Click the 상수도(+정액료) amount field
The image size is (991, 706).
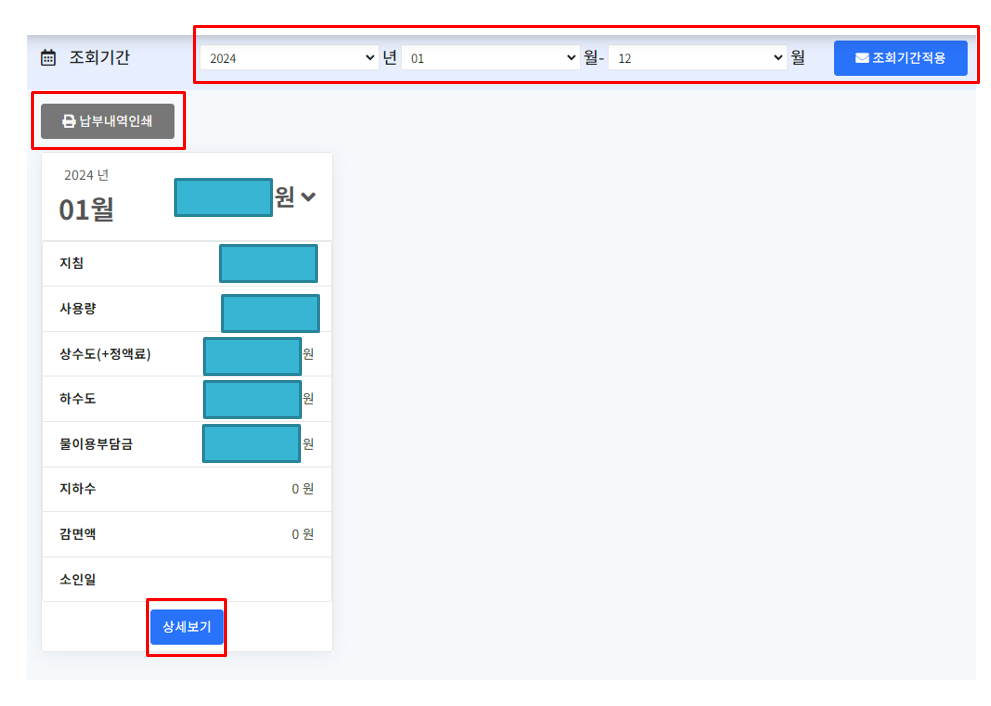pos(252,355)
